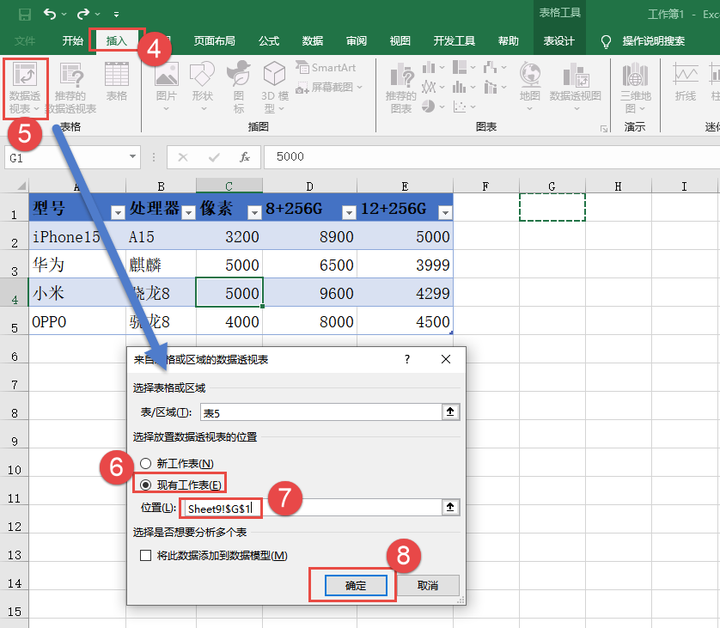Select Existing Worksheet (现有工作表) radio option
This screenshot has height=628, width=720.
(180, 485)
